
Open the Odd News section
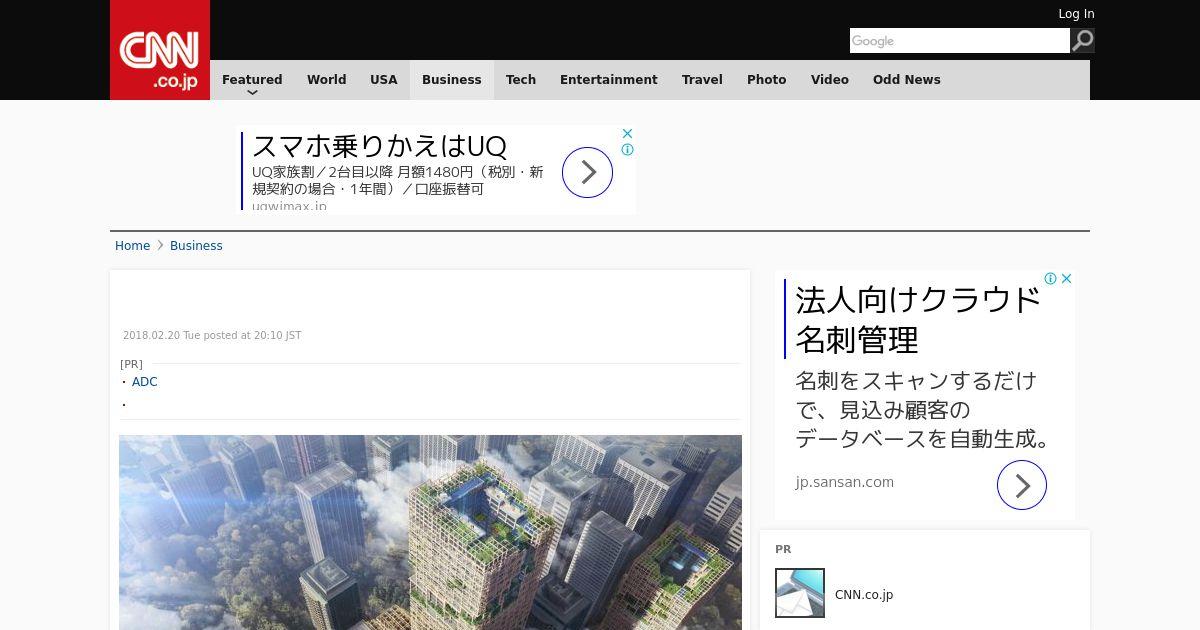tap(907, 80)
